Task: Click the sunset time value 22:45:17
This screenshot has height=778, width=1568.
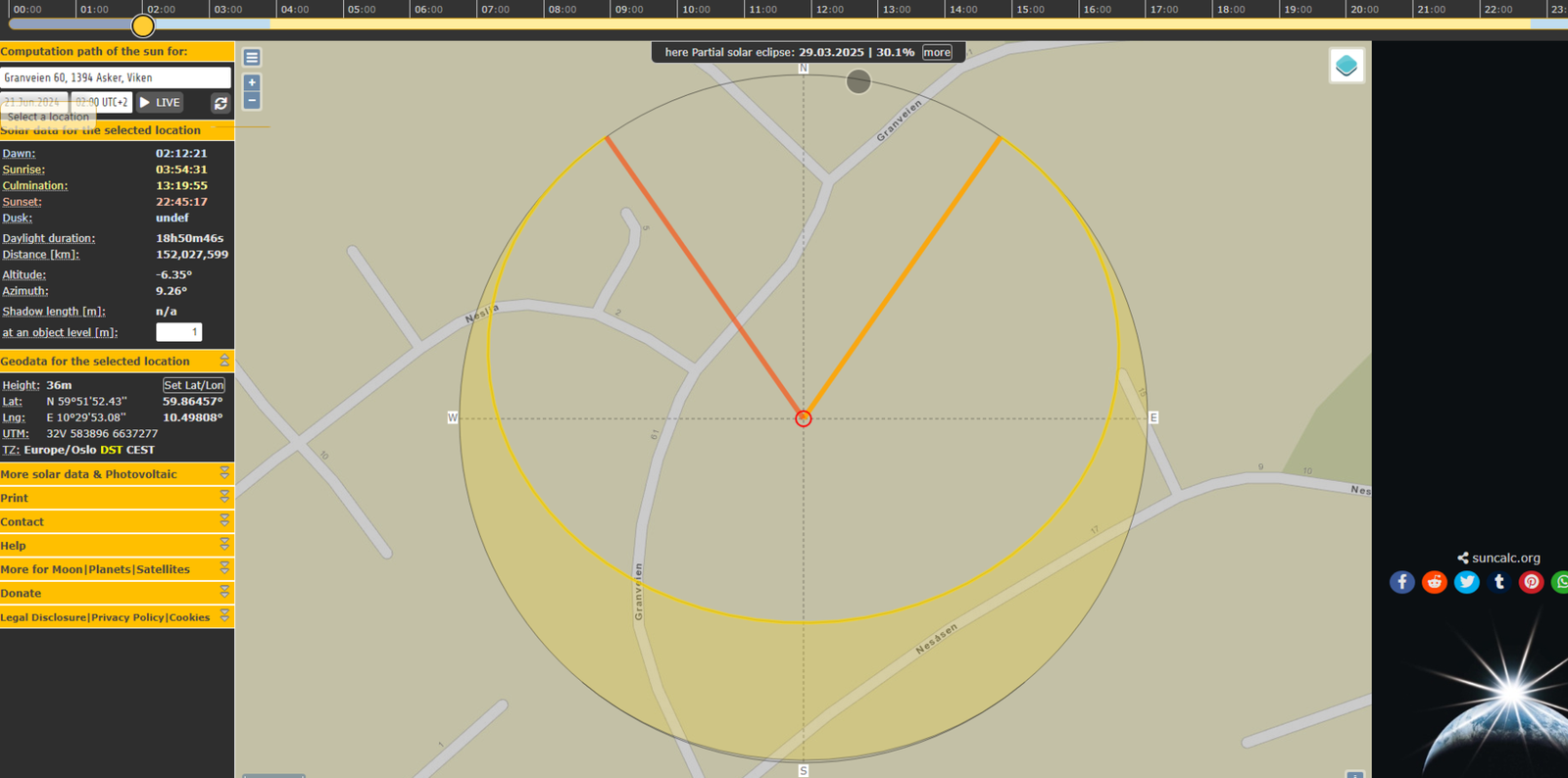Action: 181,202
